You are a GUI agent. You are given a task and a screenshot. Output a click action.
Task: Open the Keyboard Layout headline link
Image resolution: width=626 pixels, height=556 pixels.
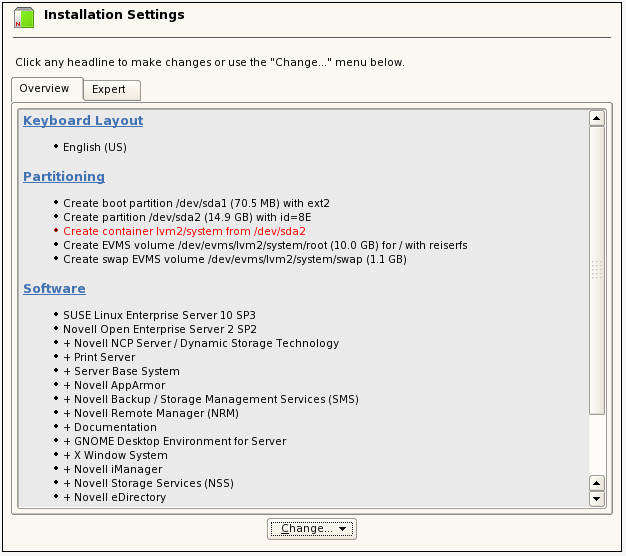point(83,121)
